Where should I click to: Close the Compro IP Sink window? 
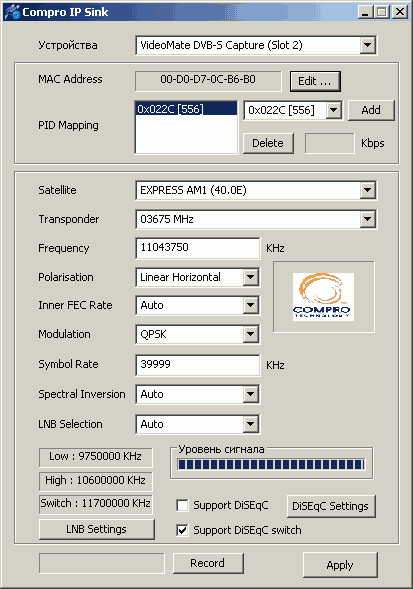(x=400, y=12)
